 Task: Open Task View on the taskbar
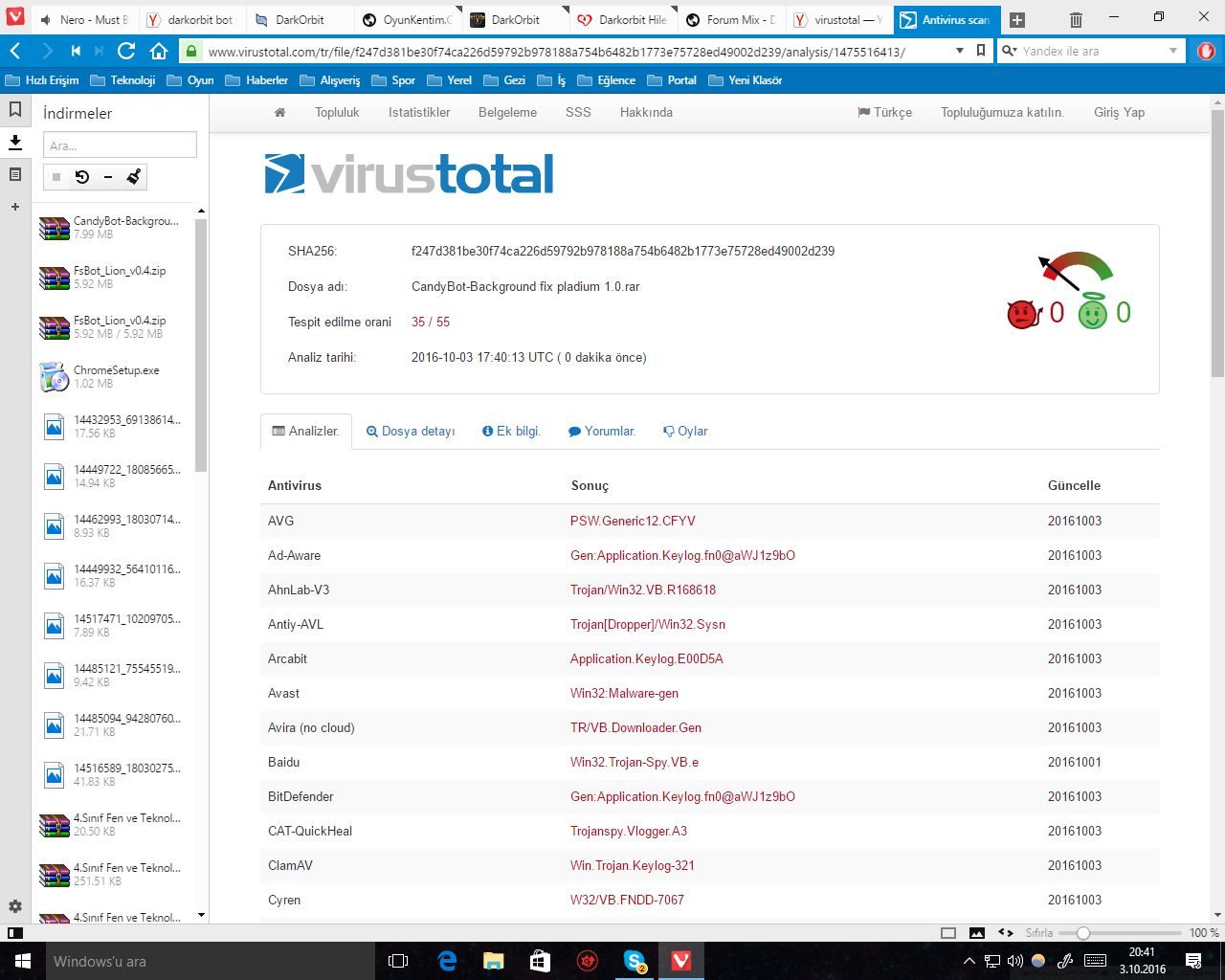point(399,961)
